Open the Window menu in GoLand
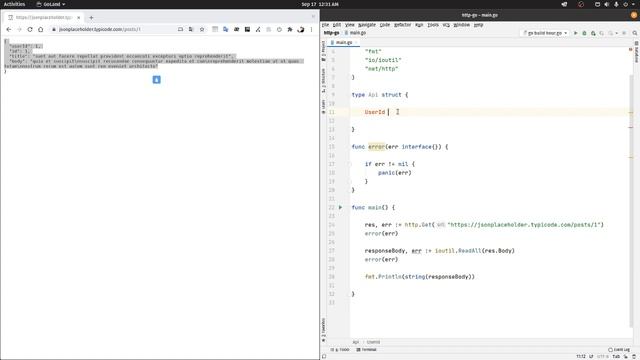The height and width of the screenshot is (360, 640). [x=462, y=25]
